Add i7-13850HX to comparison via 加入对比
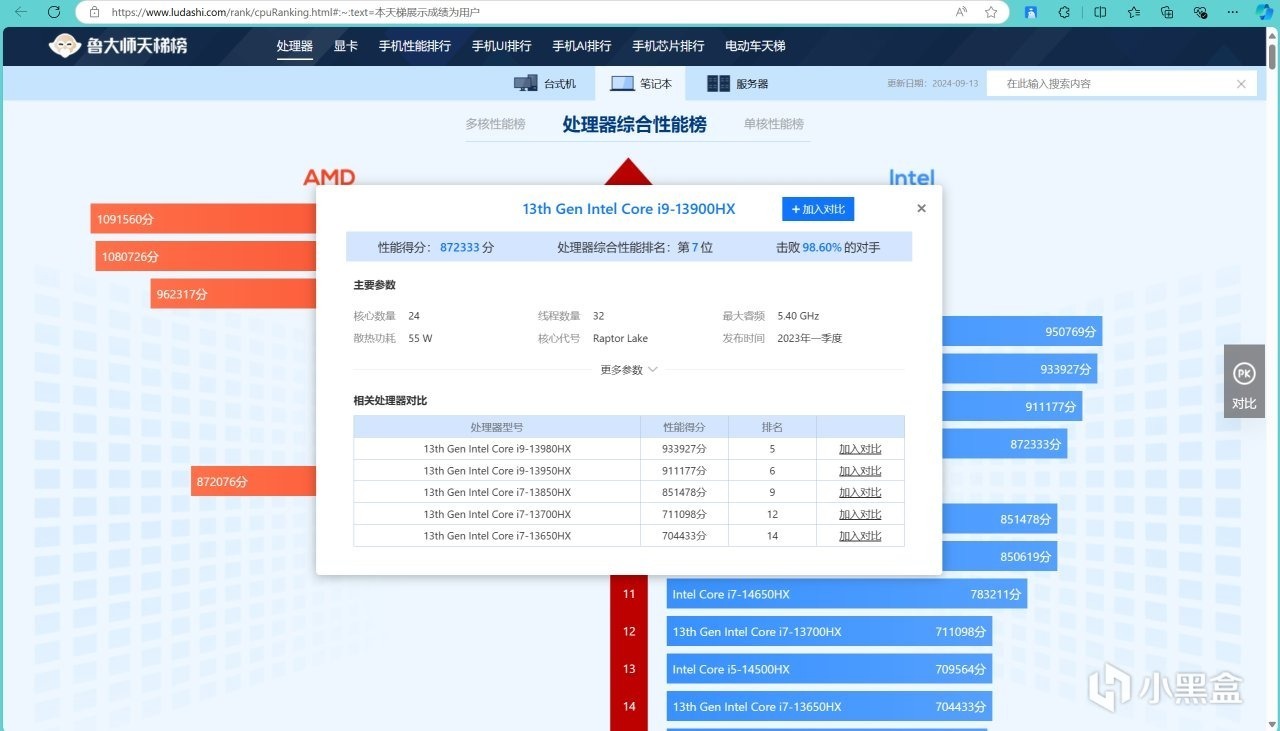The image size is (1280, 731). point(860,492)
